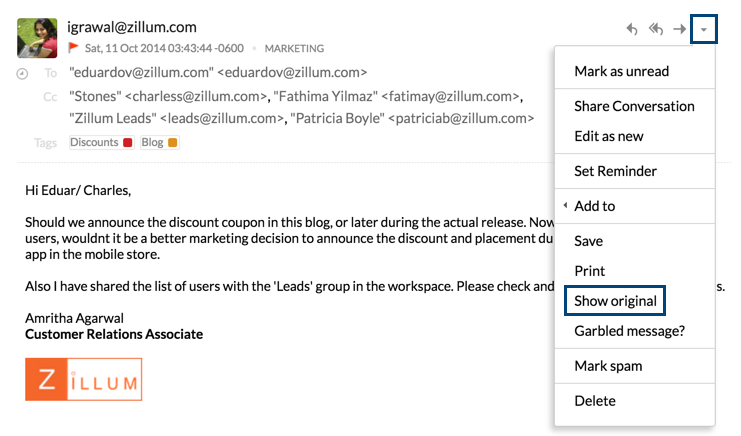The image size is (741, 436).
Task: Open the more actions dropdown arrow
Action: pos(704,29)
